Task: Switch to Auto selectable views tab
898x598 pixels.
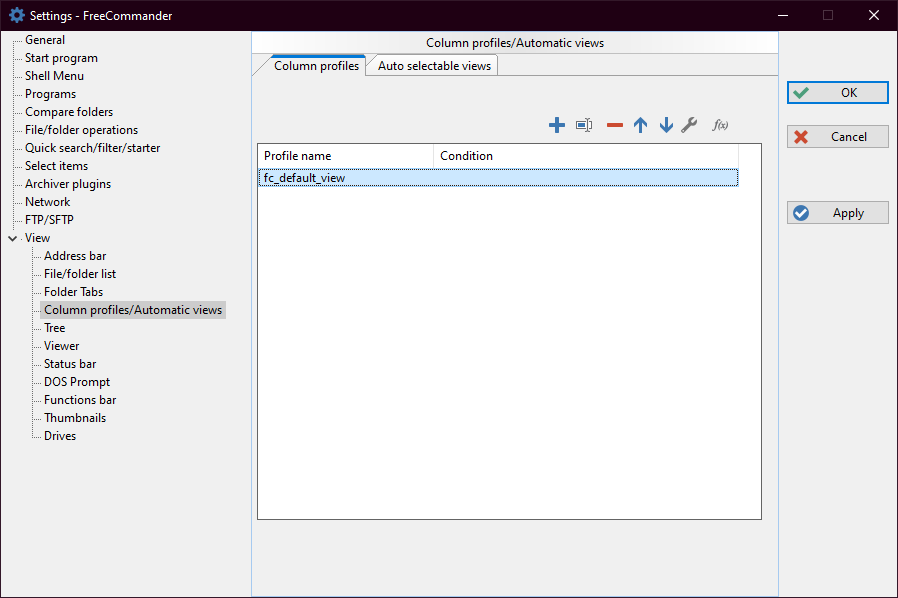Action: click(x=434, y=66)
